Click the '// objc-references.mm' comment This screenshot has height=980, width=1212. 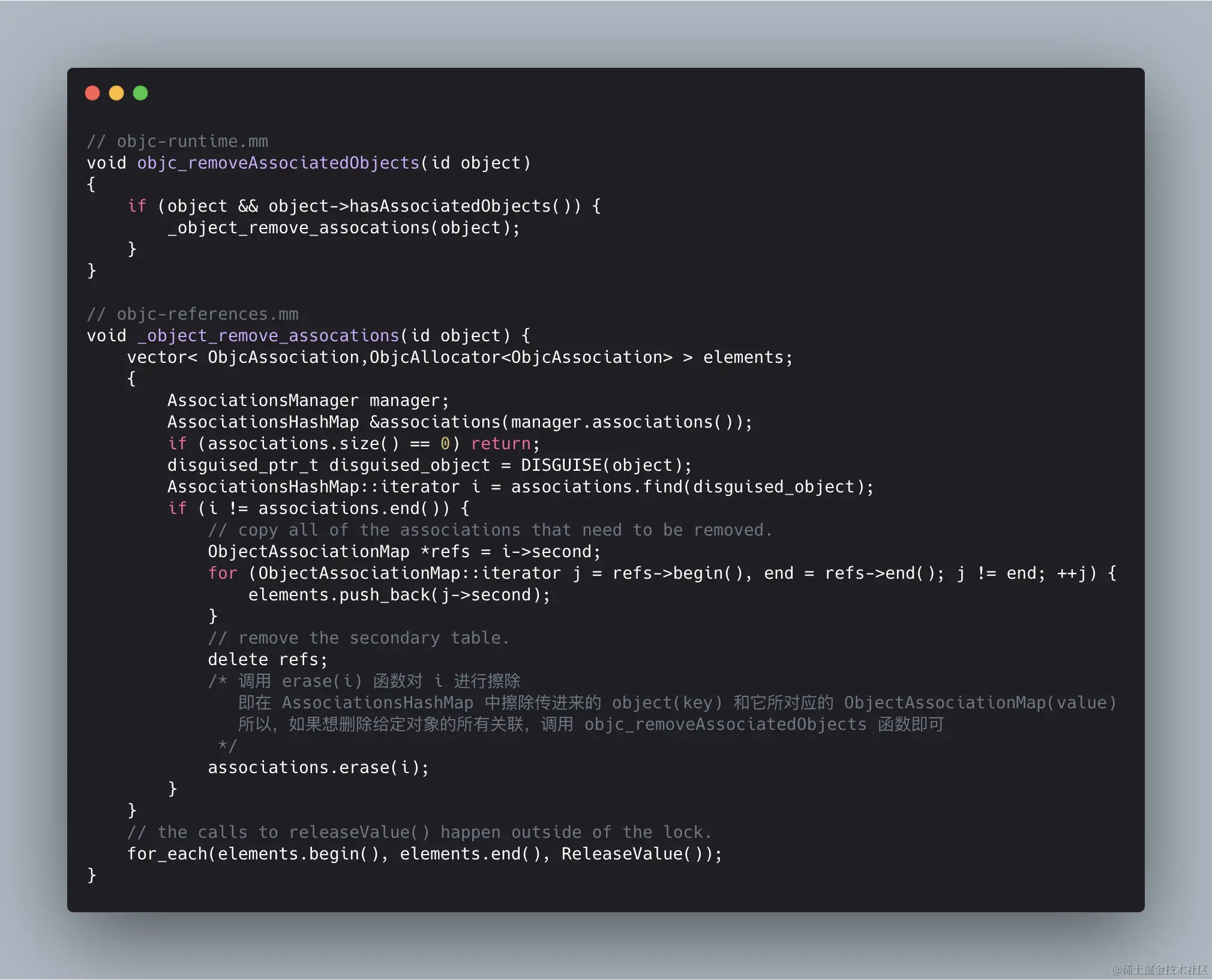[x=193, y=314]
